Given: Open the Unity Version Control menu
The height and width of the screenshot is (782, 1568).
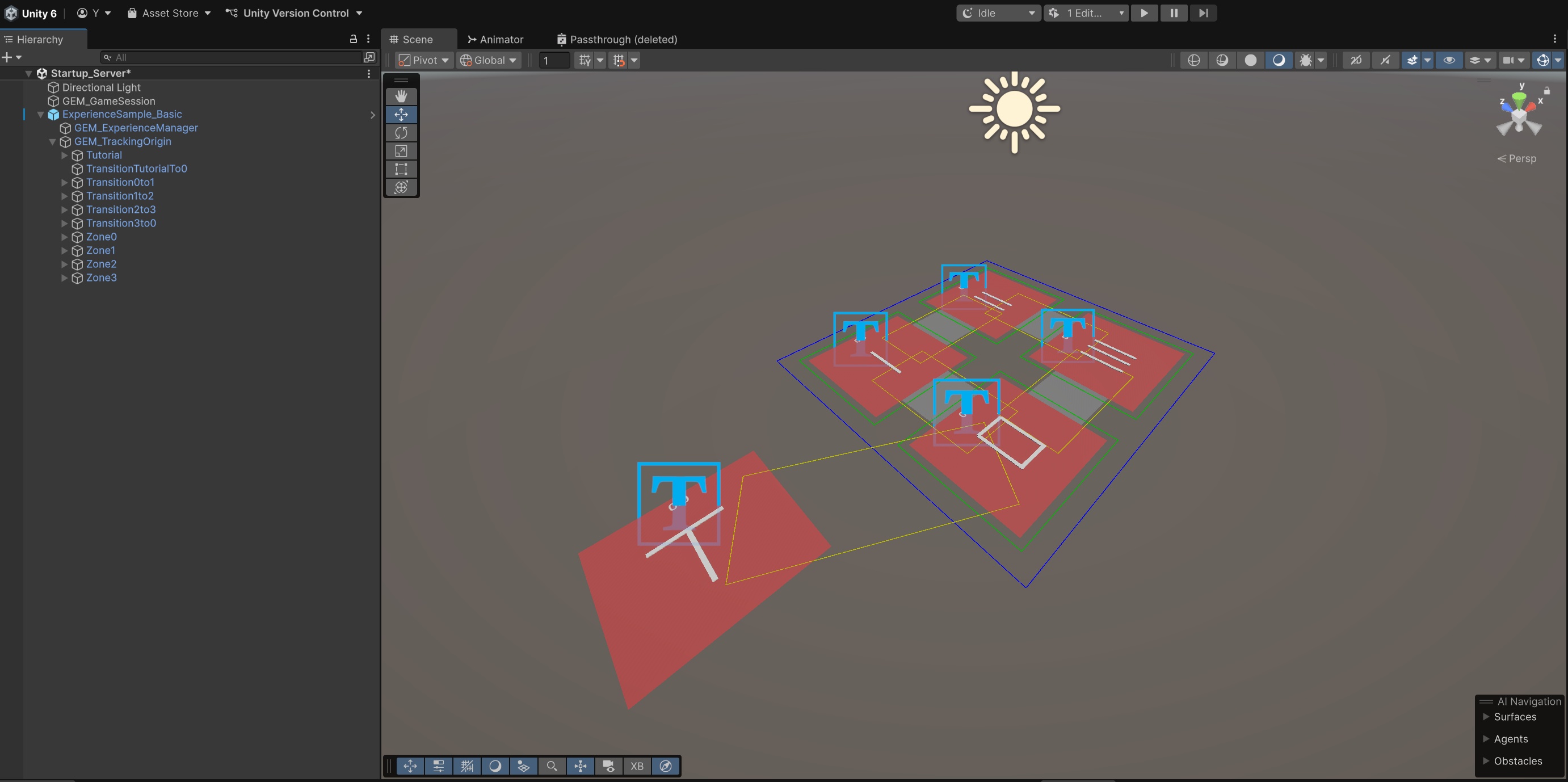Looking at the screenshot, I should tap(295, 13).
